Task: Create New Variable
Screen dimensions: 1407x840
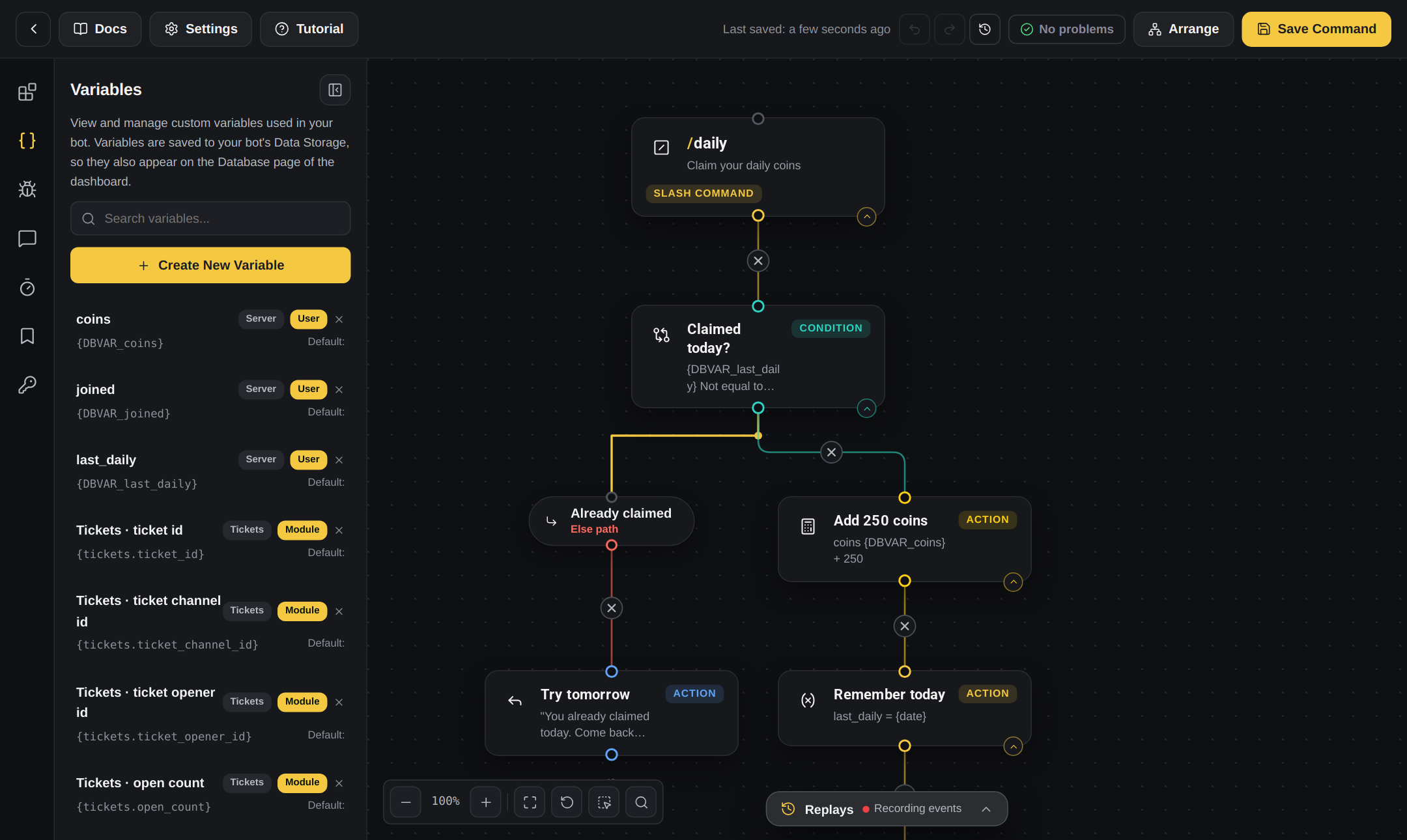Action: tap(210, 265)
